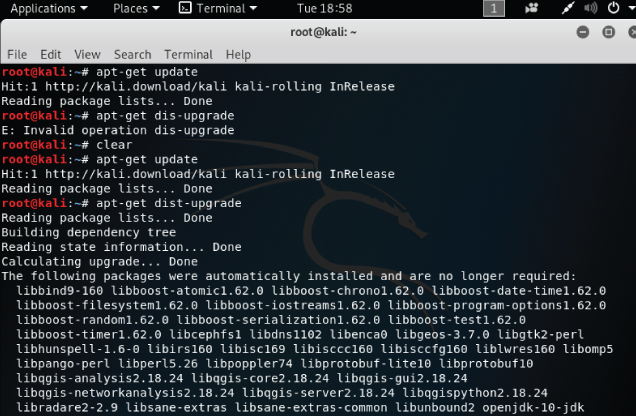The width and height of the screenshot is (636, 416).
Task: Open the View menu
Action: pyautogui.click(x=87, y=54)
